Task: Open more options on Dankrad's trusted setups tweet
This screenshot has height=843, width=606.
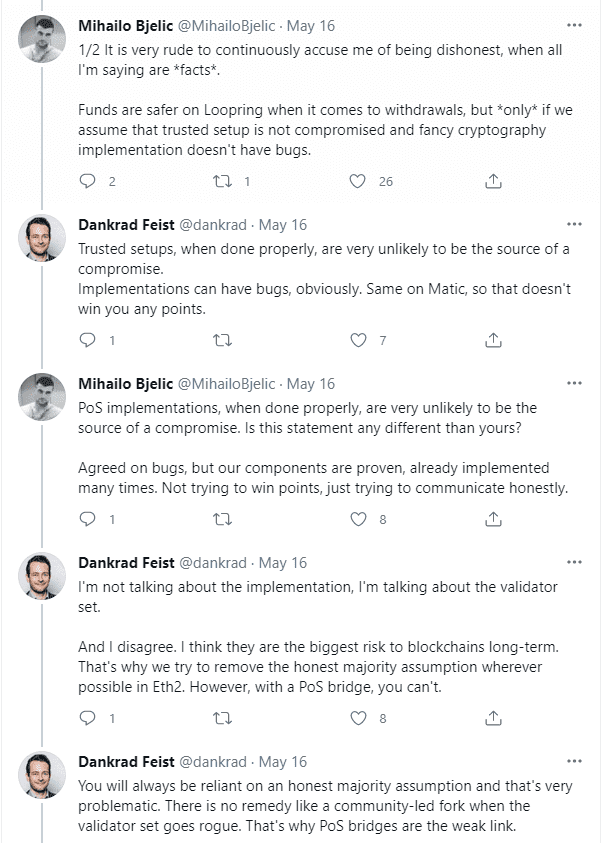Action: [x=574, y=224]
